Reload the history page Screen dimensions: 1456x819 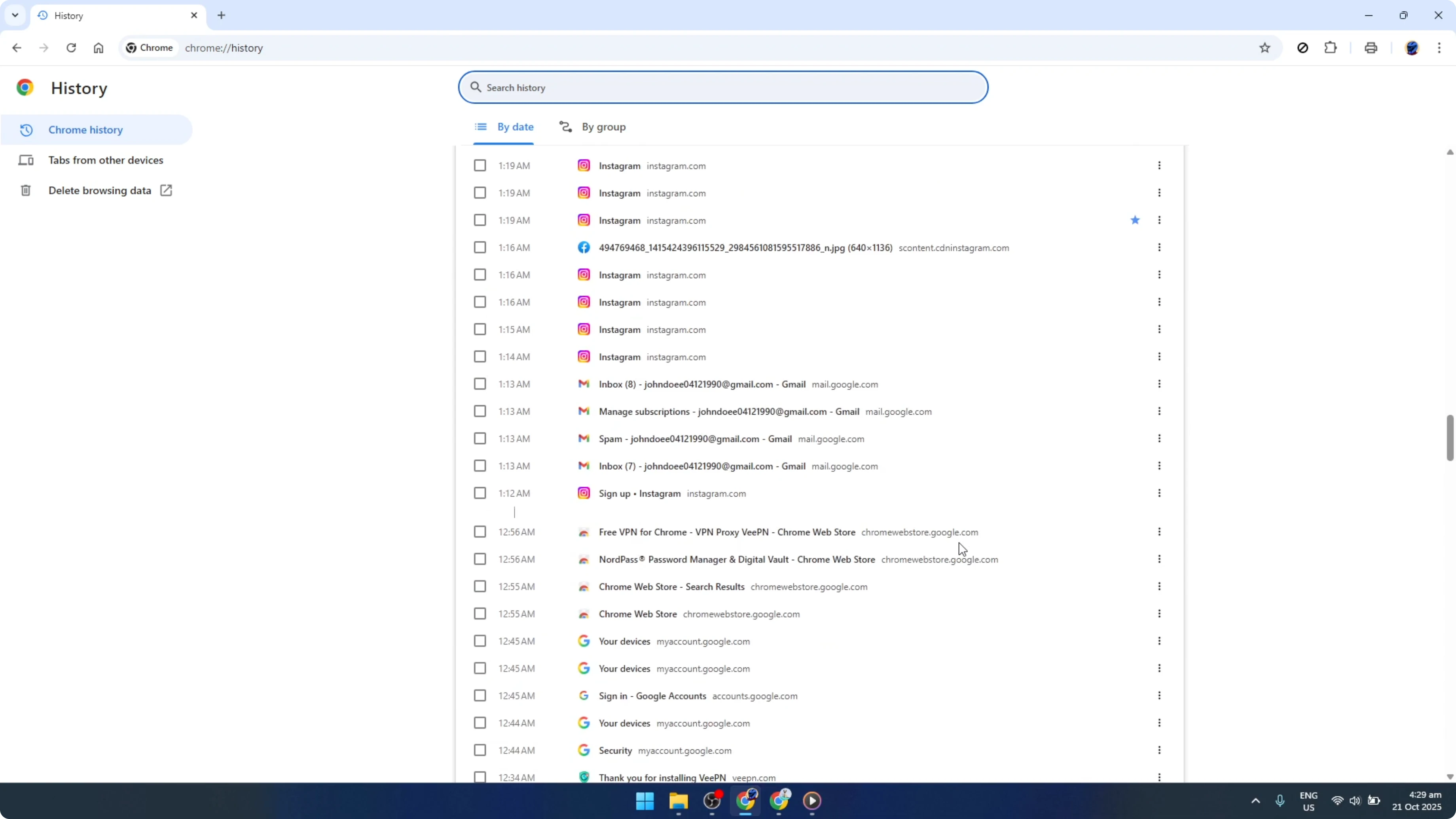coord(71,48)
